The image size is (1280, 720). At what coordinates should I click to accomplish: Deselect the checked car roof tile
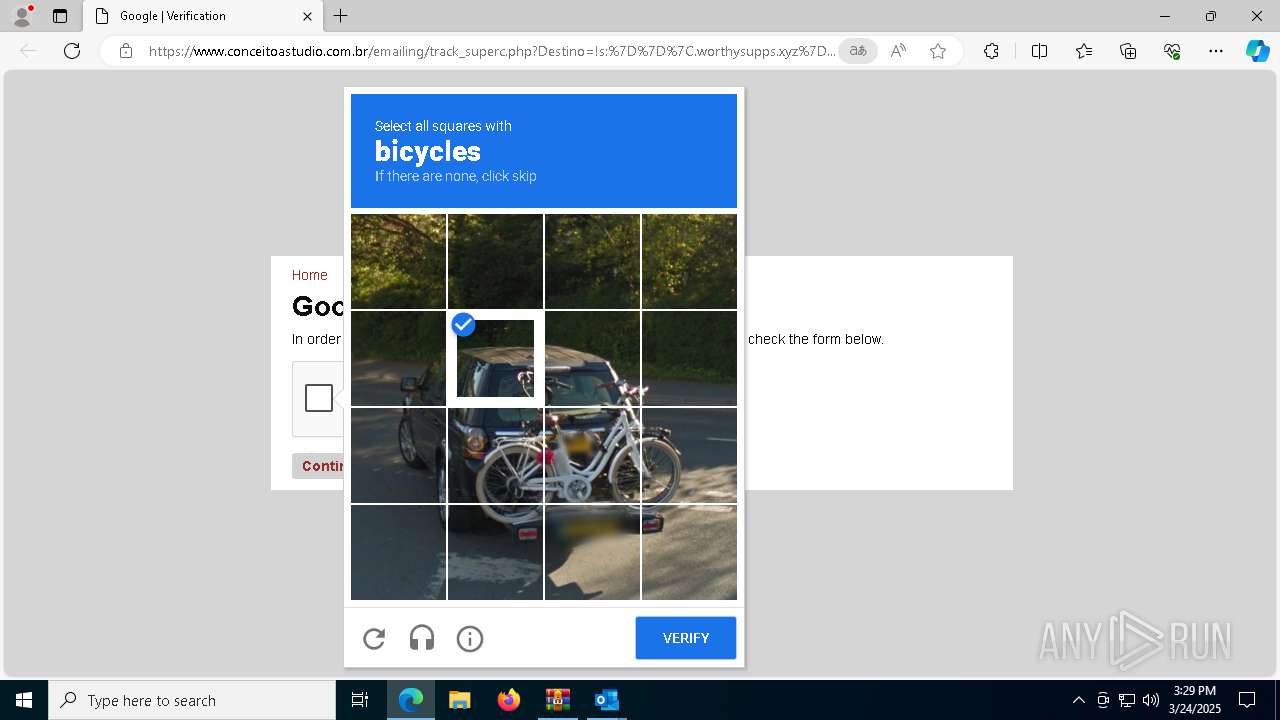click(495, 358)
